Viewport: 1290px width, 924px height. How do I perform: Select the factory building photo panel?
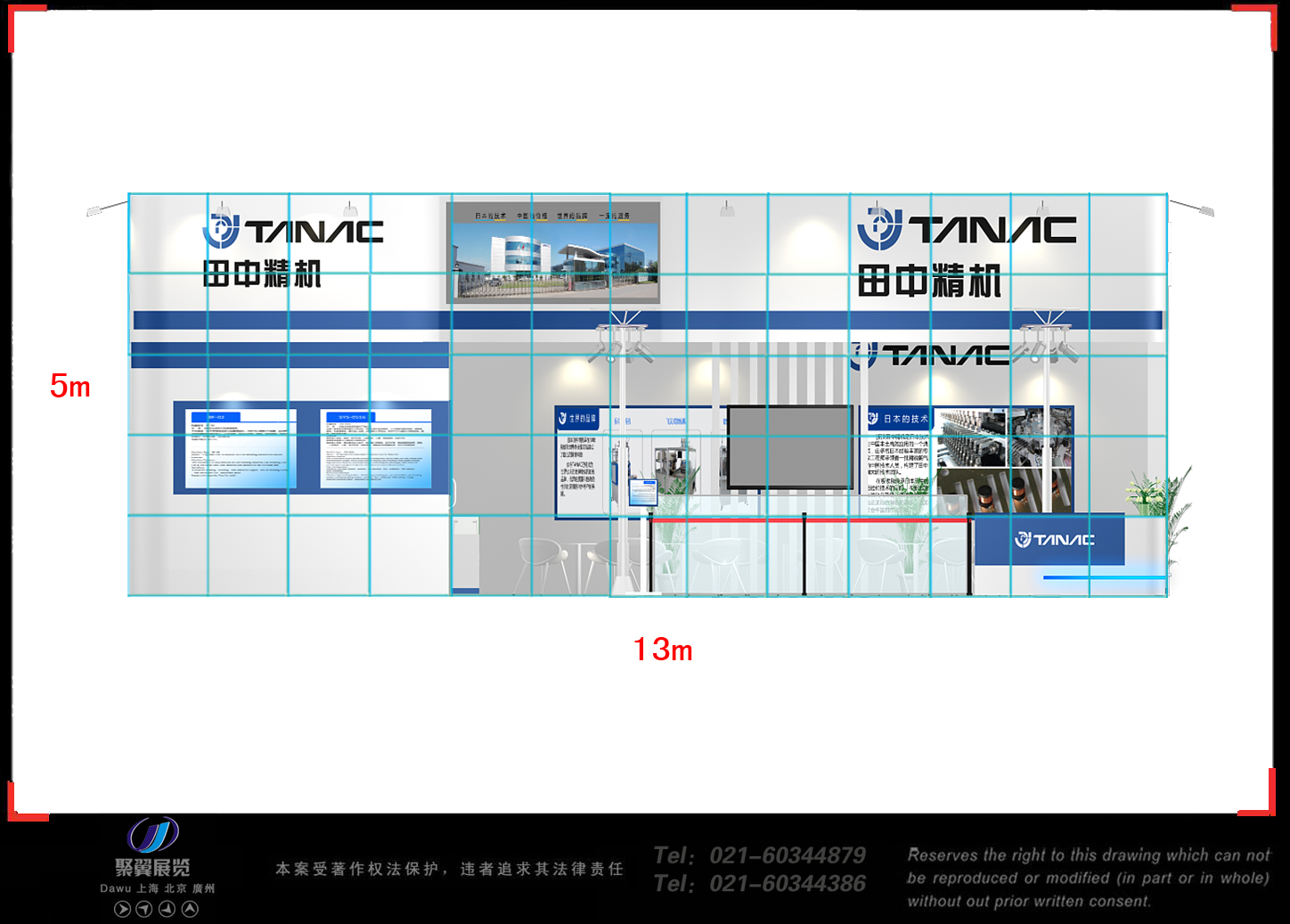coord(553,252)
